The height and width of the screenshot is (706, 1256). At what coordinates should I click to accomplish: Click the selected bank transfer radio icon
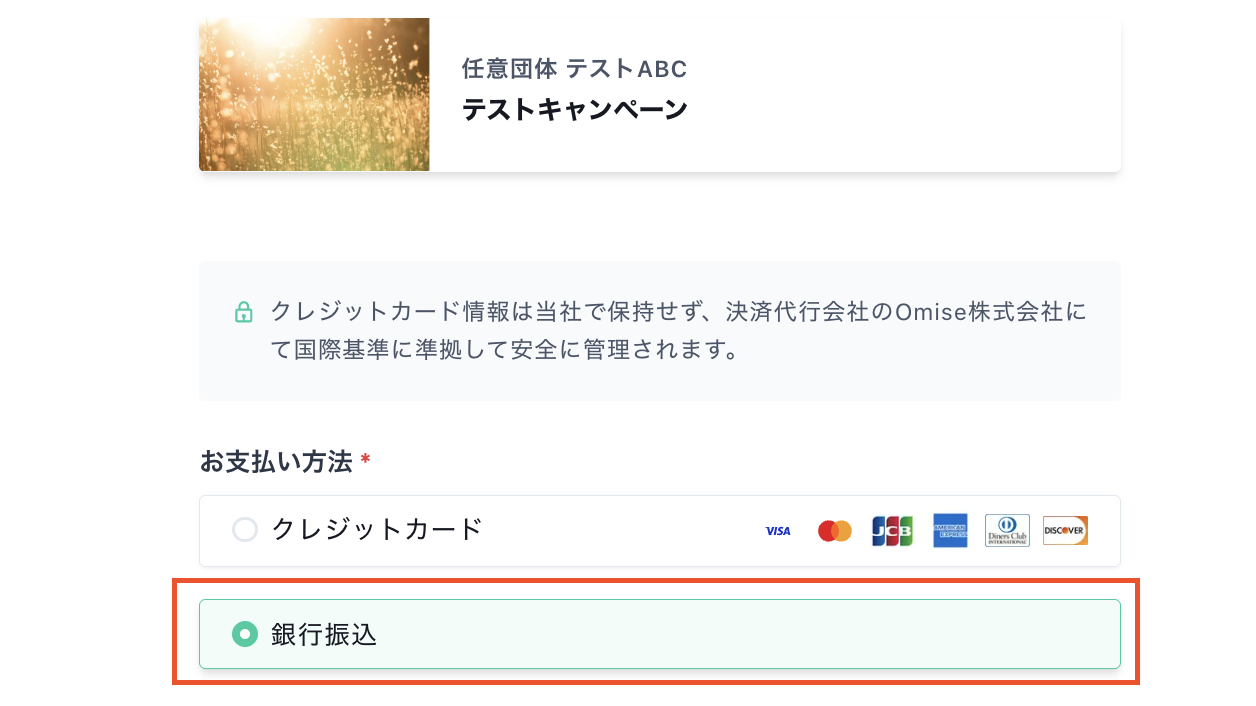tap(244, 634)
